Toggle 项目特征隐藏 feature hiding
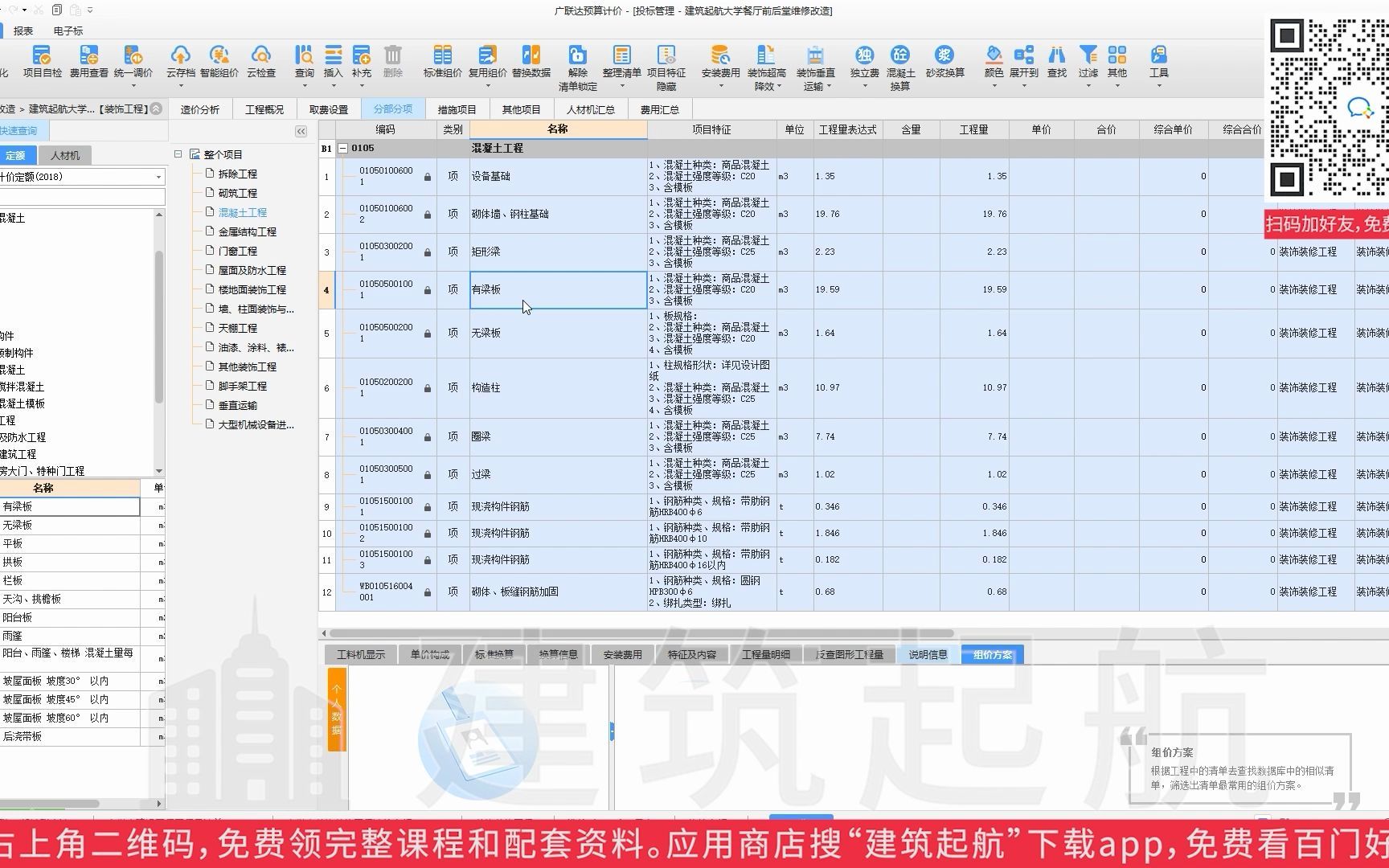This screenshot has height=868, width=1389. click(x=666, y=68)
